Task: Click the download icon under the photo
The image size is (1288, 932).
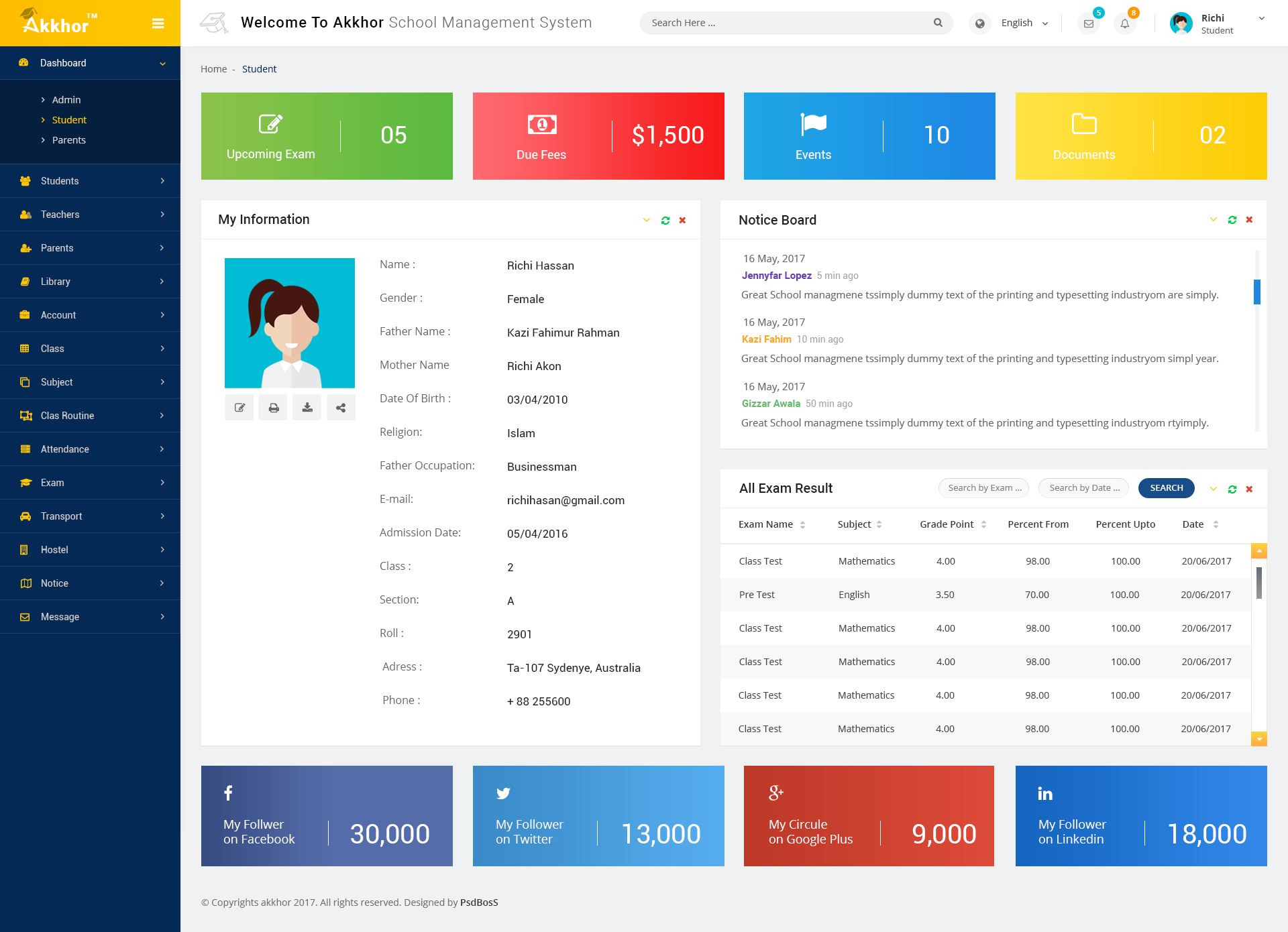Action: tap(307, 408)
